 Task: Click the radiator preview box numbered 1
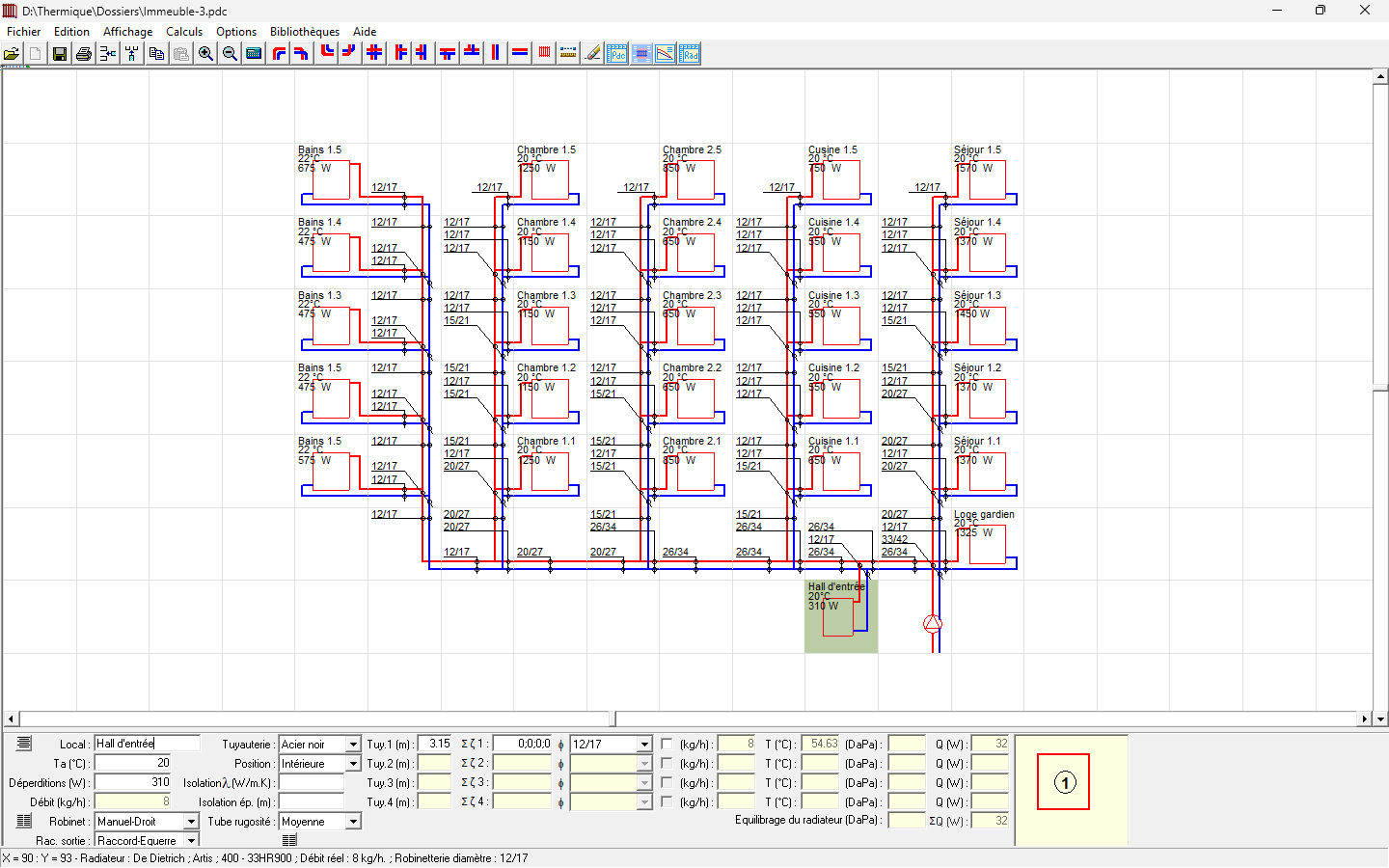pyautogui.click(x=1063, y=782)
